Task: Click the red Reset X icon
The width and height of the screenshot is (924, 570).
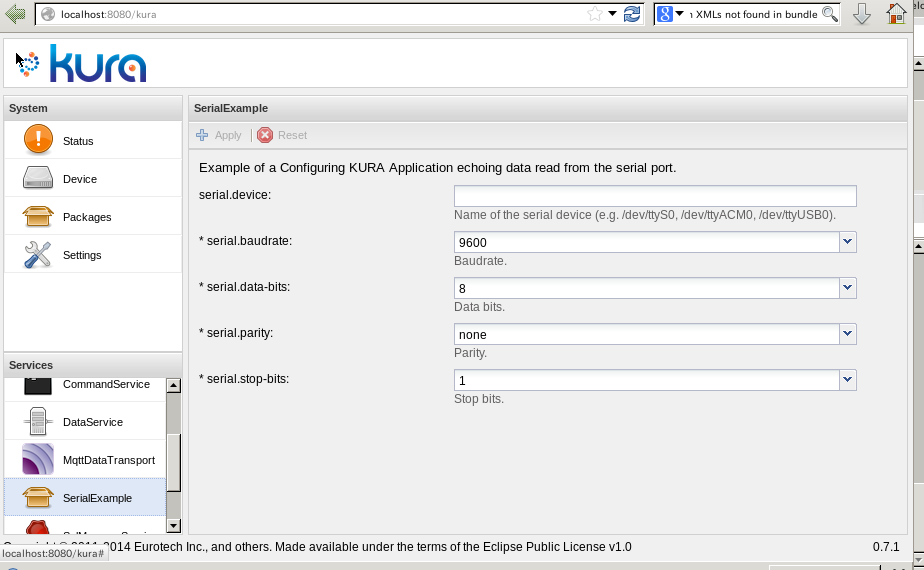Action: coord(265,135)
